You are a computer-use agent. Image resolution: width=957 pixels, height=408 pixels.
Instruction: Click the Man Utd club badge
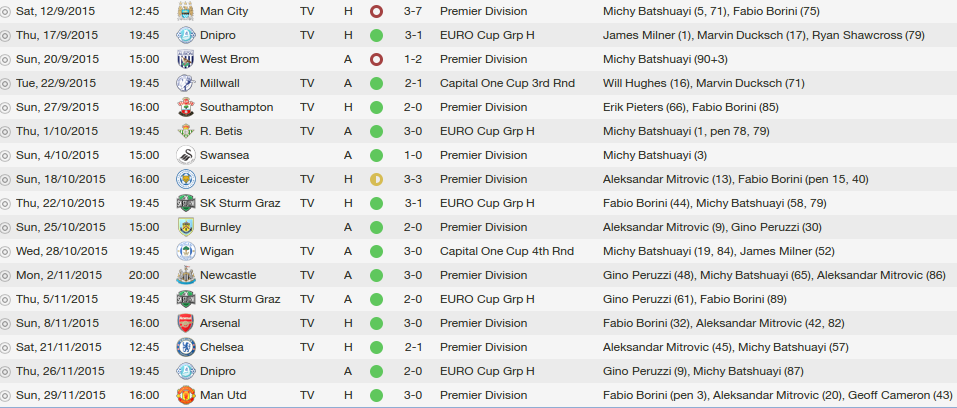(186, 395)
